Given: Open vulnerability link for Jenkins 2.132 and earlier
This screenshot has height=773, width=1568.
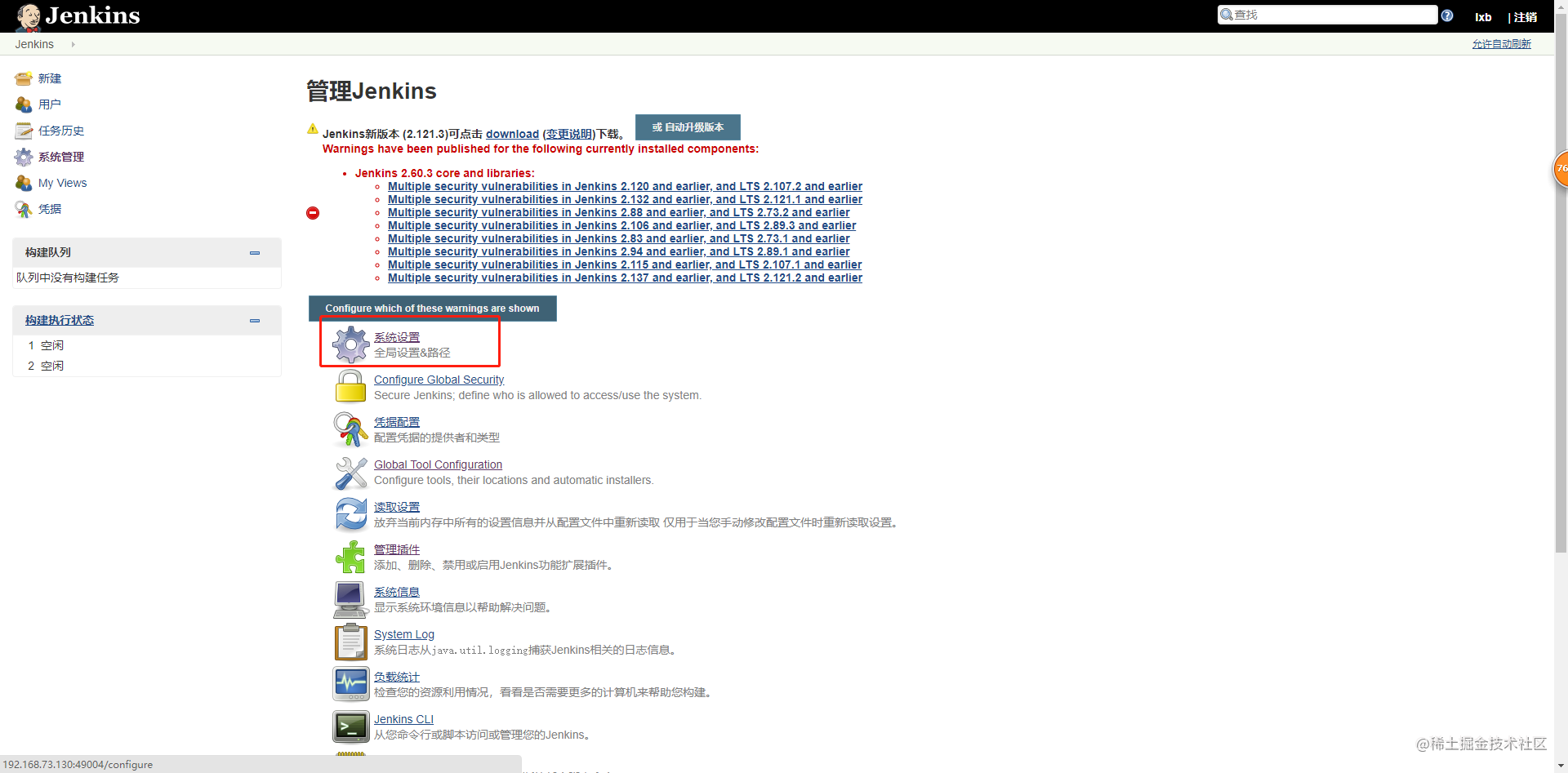Looking at the screenshot, I should pyautogui.click(x=625, y=199).
